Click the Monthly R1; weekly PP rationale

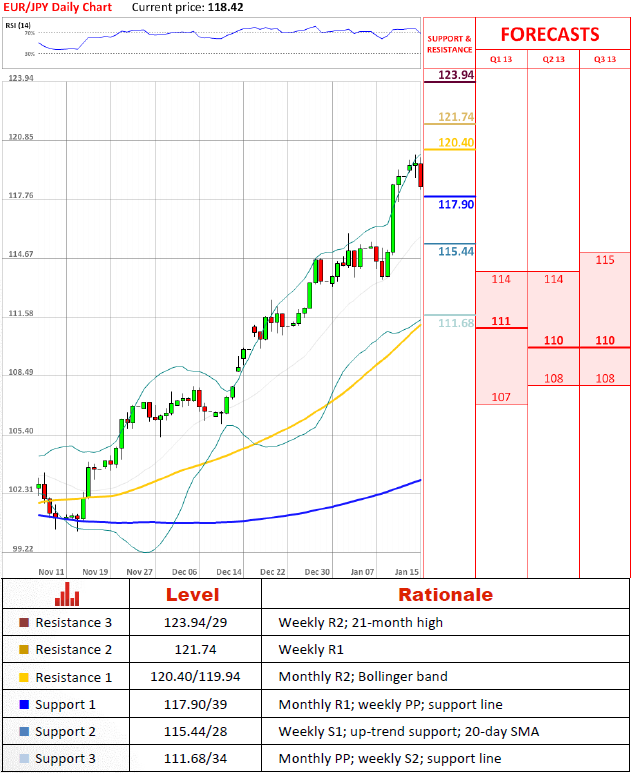click(390, 704)
